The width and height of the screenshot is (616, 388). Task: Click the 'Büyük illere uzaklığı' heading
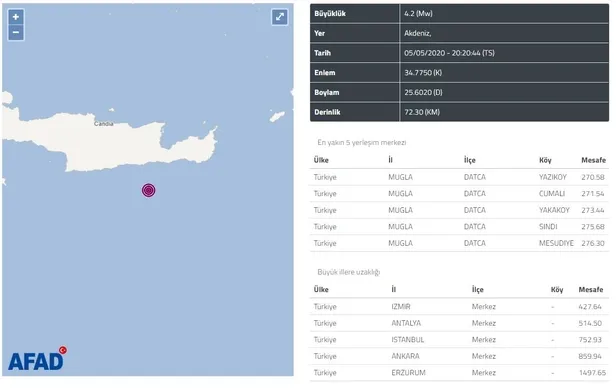coord(349,272)
